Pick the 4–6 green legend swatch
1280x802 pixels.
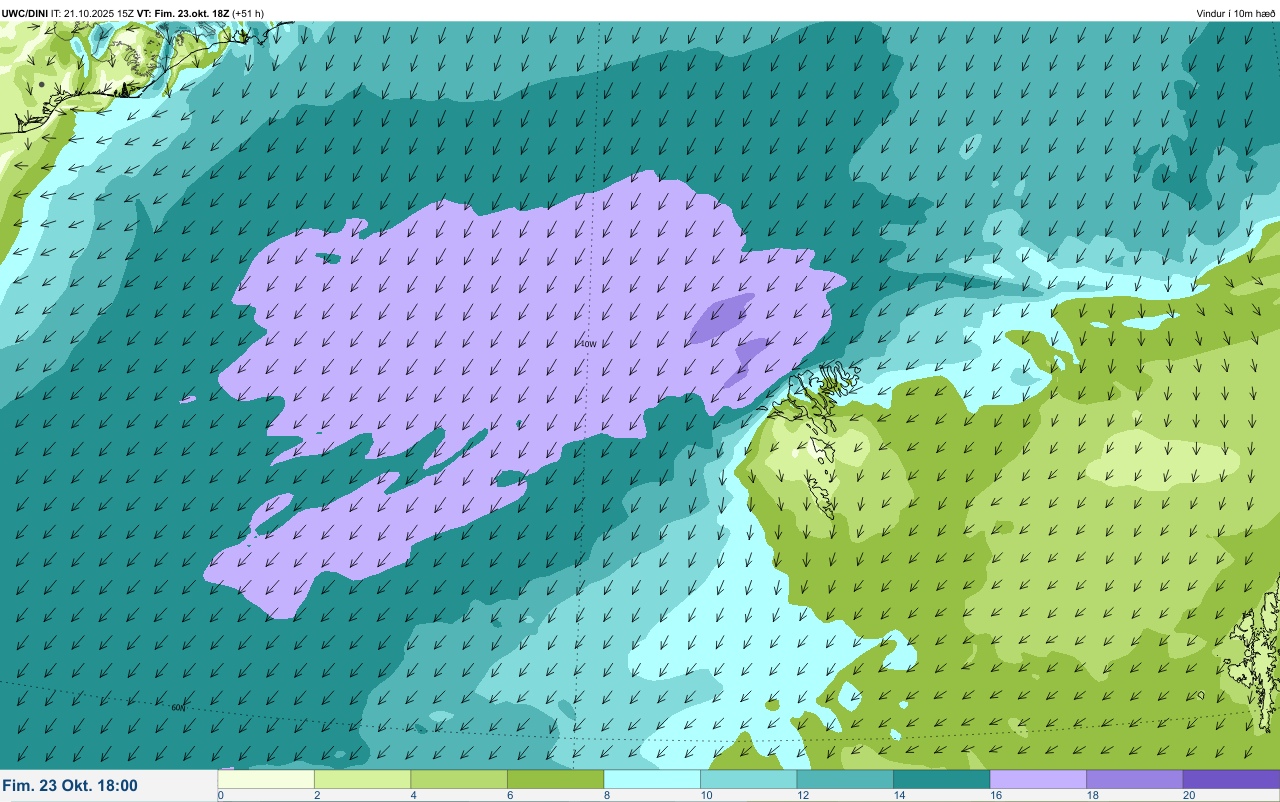click(x=459, y=779)
